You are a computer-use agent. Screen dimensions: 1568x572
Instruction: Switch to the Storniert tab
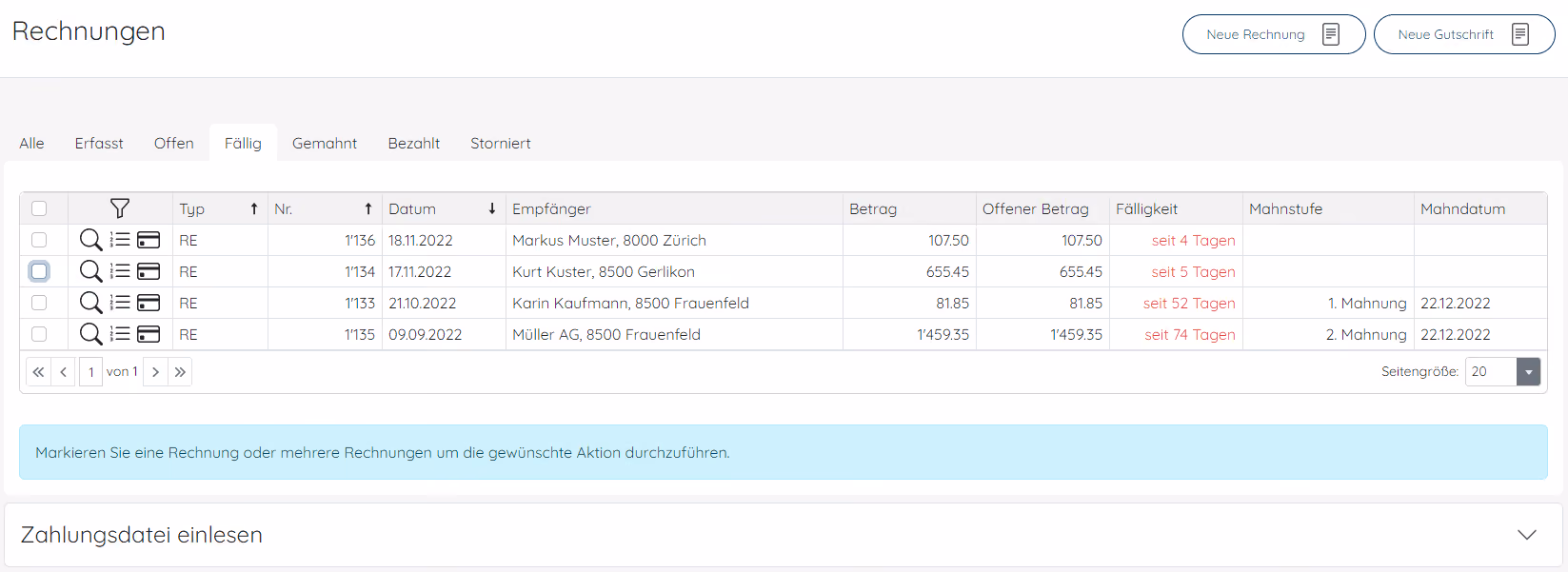501,143
